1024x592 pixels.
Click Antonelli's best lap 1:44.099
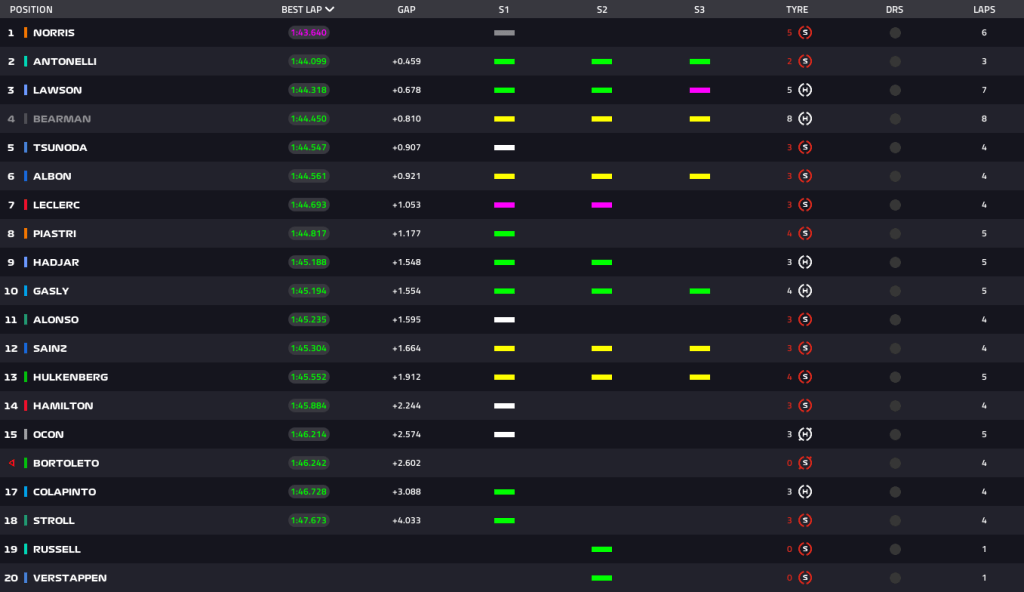coord(309,61)
